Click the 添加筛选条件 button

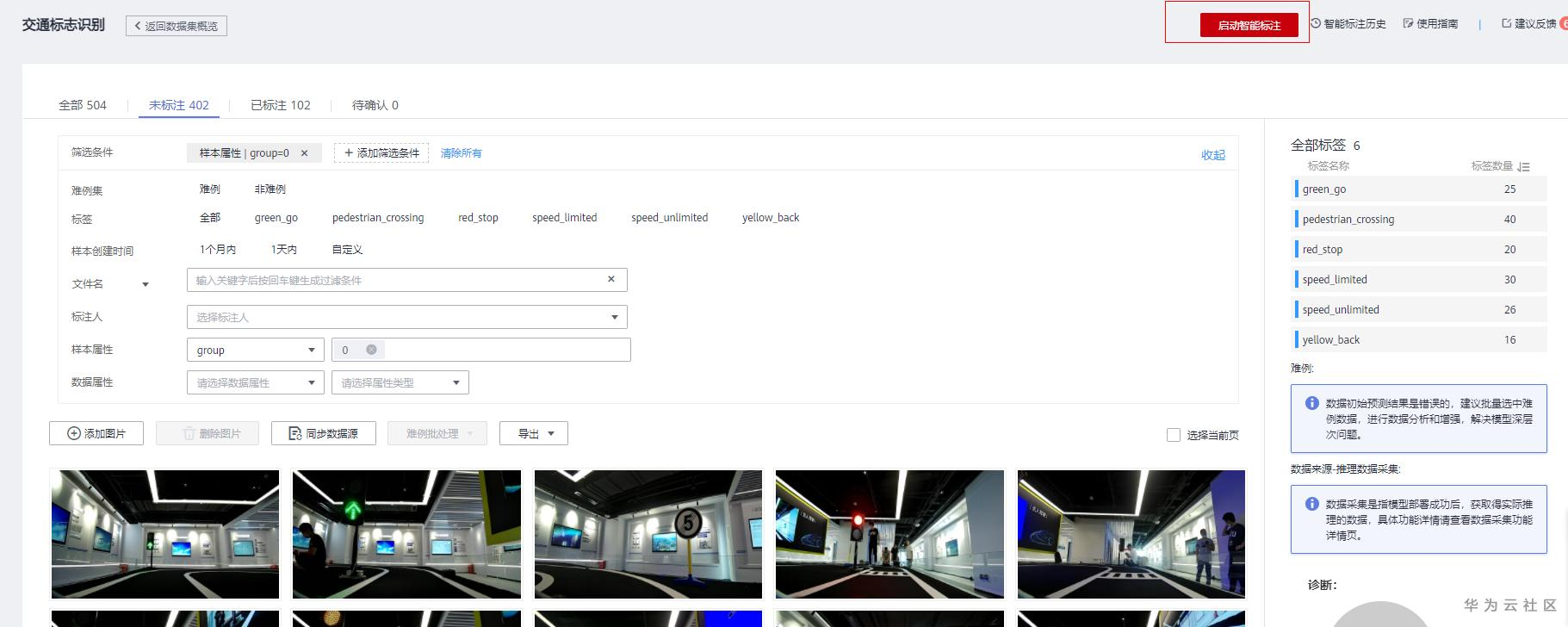coord(381,153)
